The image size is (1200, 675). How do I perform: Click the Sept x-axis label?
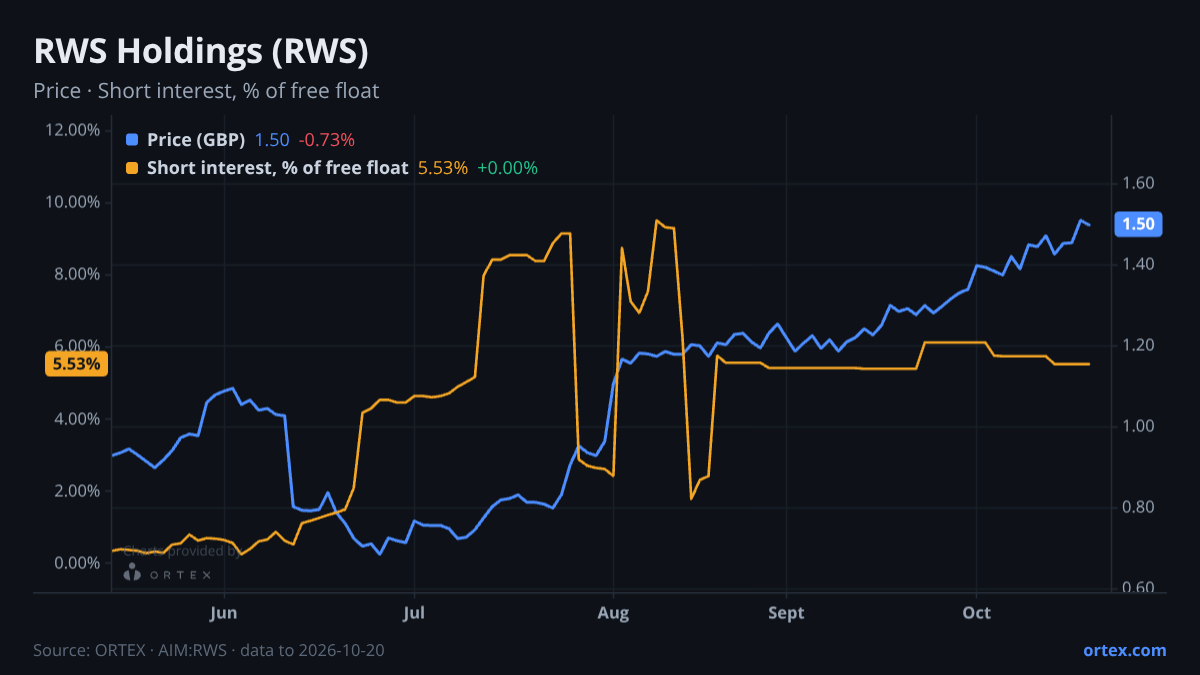pos(787,613)
